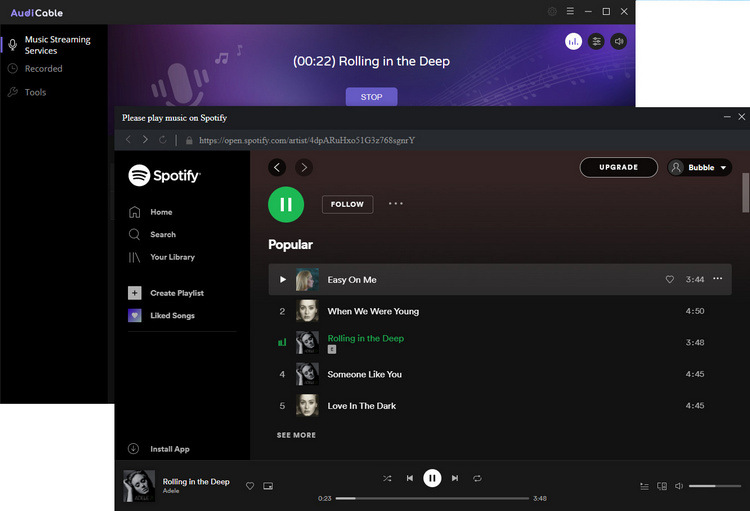This screenshot has width=750, height=511.
Task: Click the Popular section heading
Action: pos(290,244)
